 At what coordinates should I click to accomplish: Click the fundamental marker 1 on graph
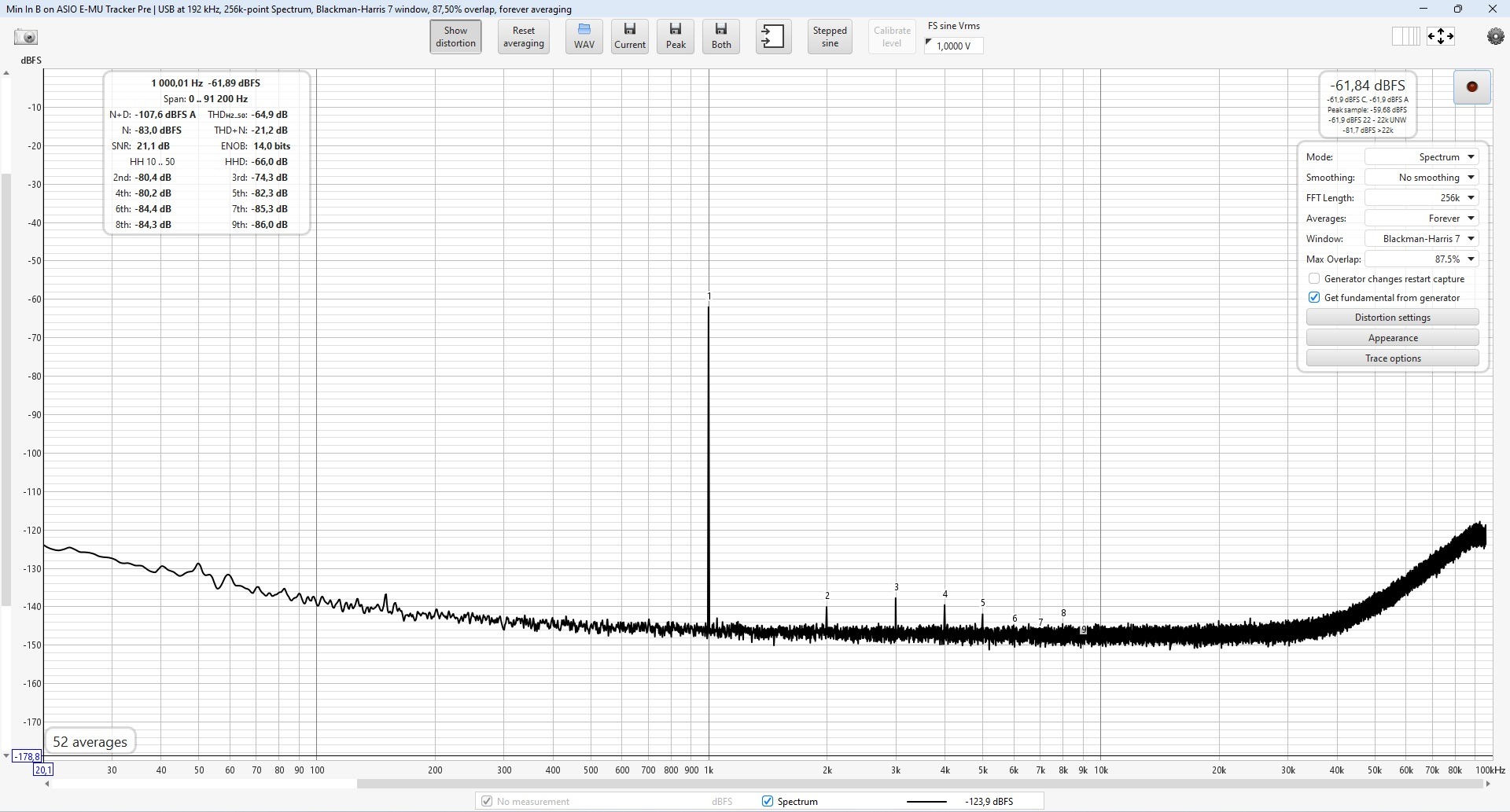tap(709, 296)
